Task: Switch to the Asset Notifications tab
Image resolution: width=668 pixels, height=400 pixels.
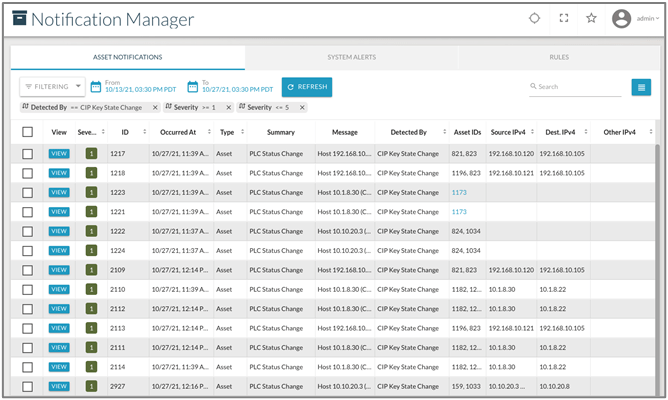Action: (x=128, y=57)
